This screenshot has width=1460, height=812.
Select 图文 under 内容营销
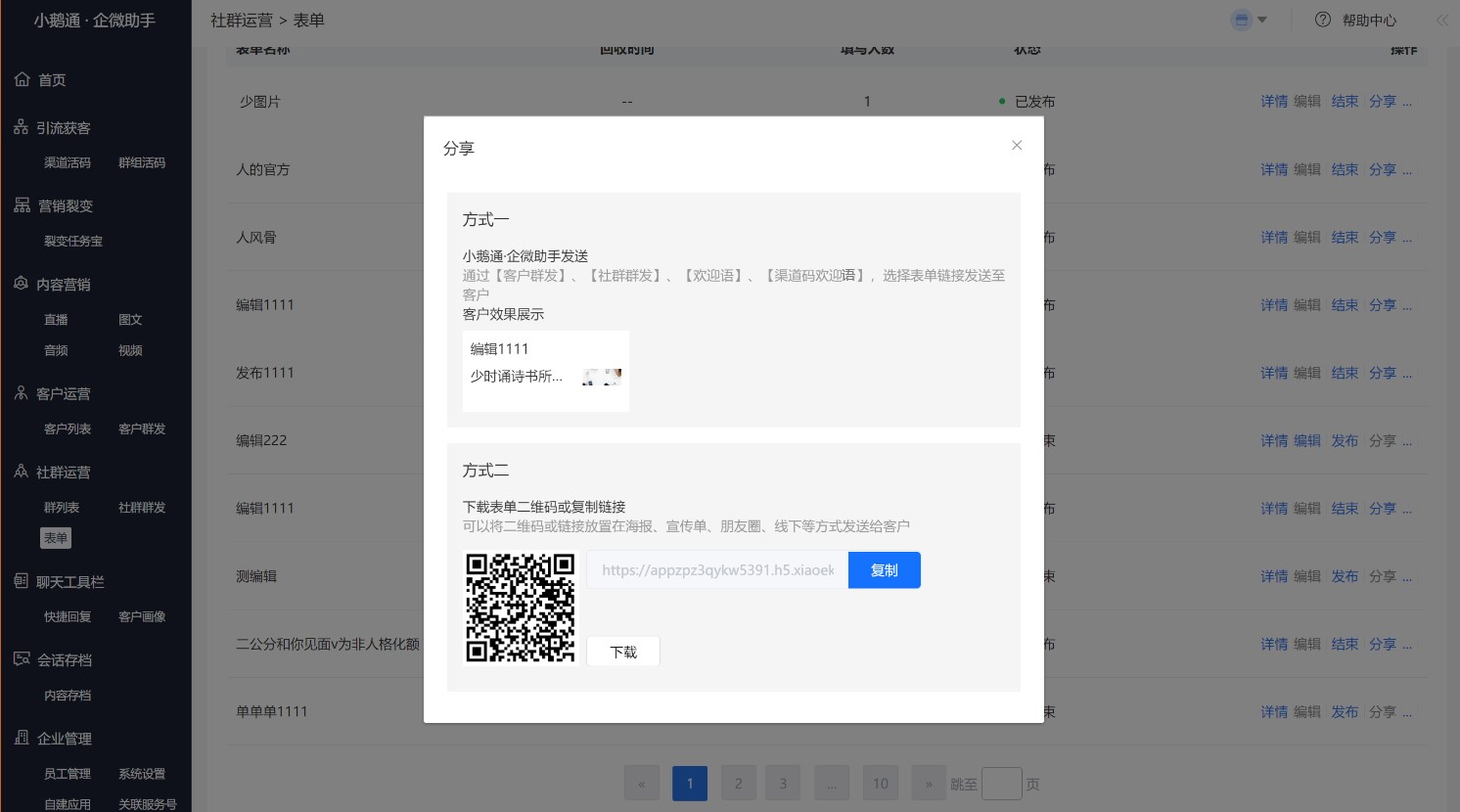[x=130, y=319]
